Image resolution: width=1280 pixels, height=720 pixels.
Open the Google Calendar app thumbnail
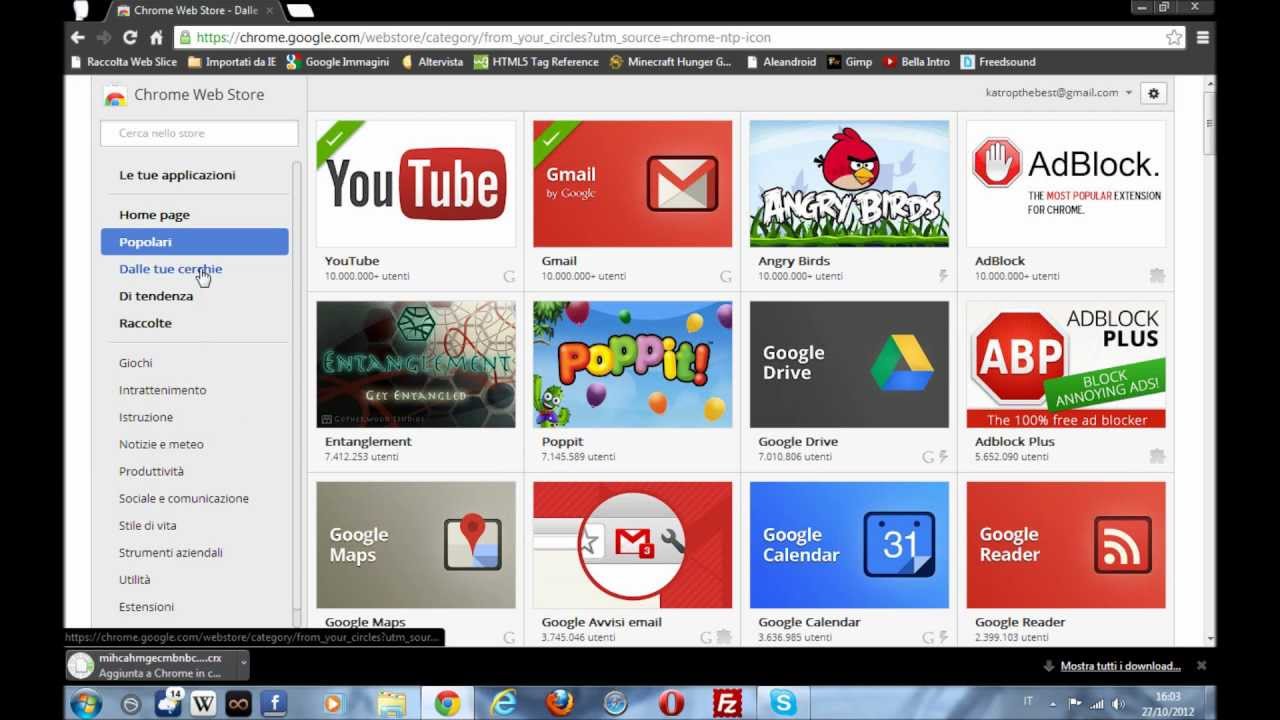click(849, 545)
